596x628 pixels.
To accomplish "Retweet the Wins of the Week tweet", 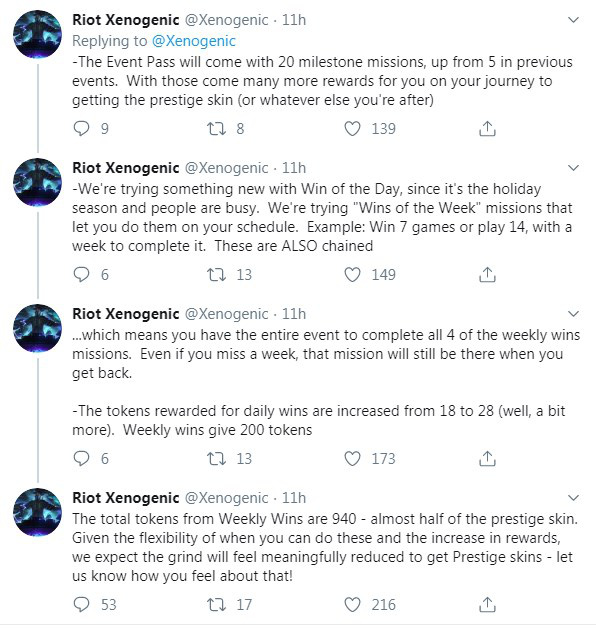I will pos(216,274).
